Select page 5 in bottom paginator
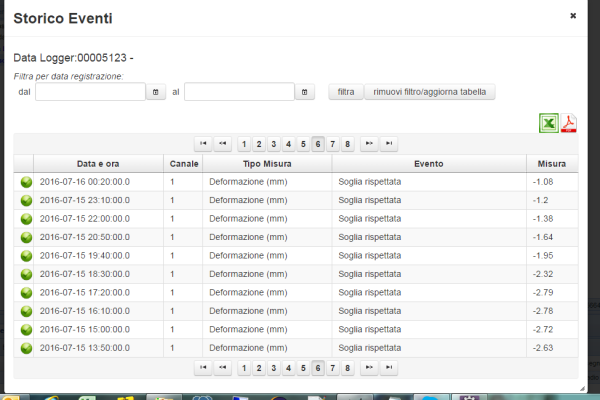The width and height of the screenshot is (600, 400). [x=303, y=368]
